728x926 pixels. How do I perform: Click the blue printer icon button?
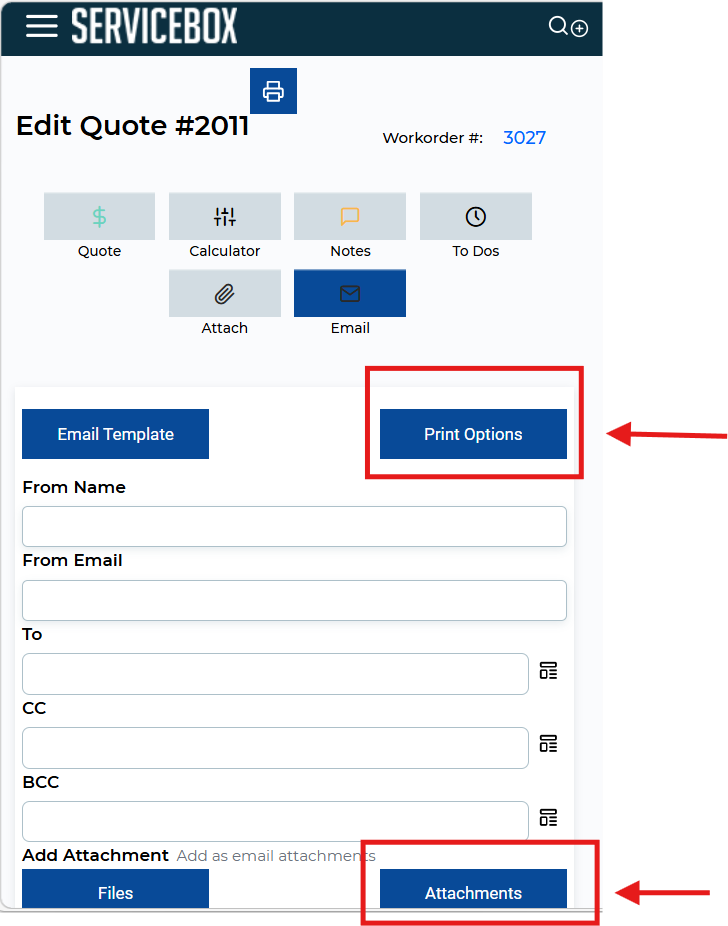[273, 91]
